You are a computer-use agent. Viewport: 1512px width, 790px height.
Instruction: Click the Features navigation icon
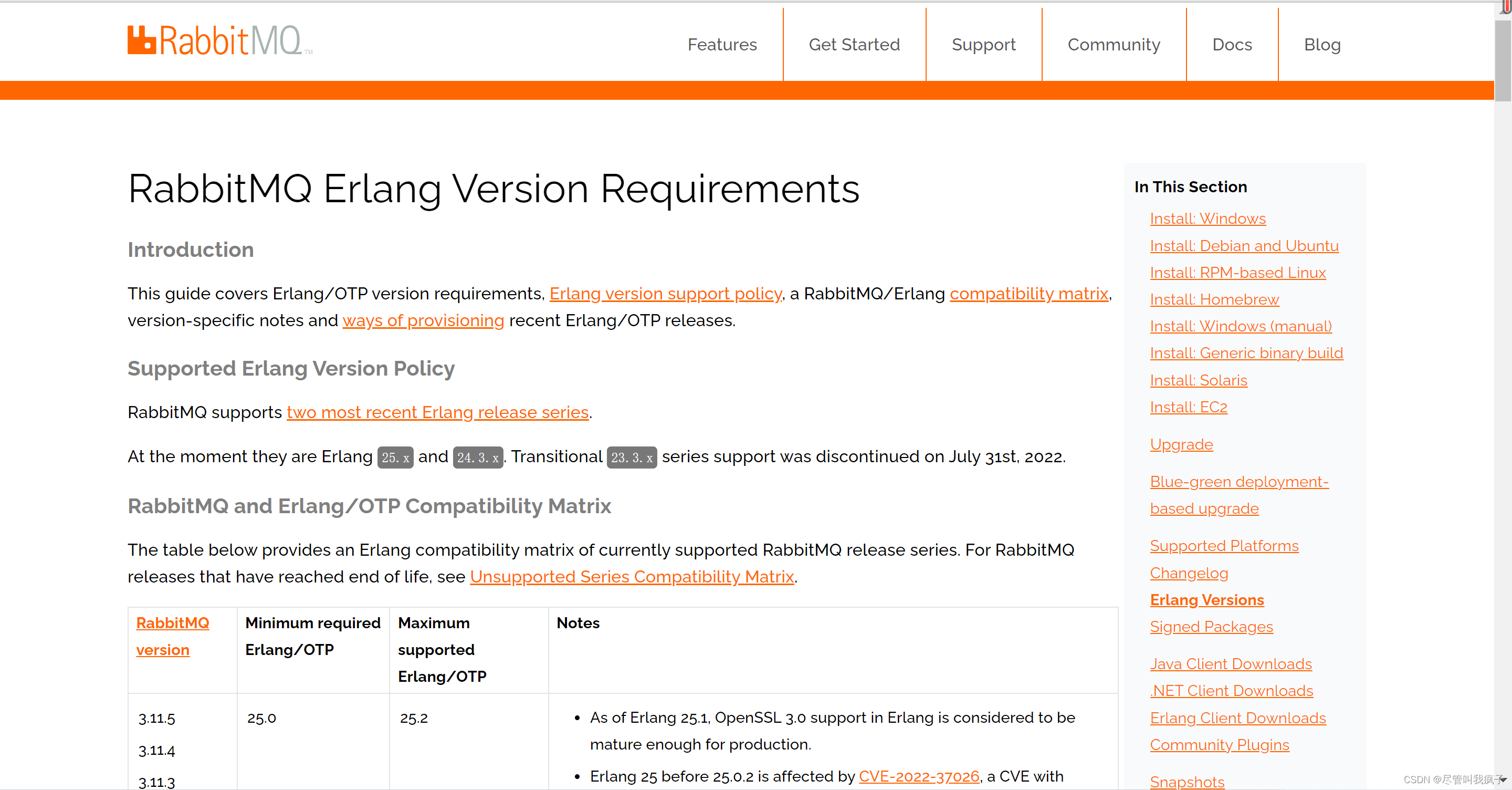pyautogui.click(x=720, y=45)
